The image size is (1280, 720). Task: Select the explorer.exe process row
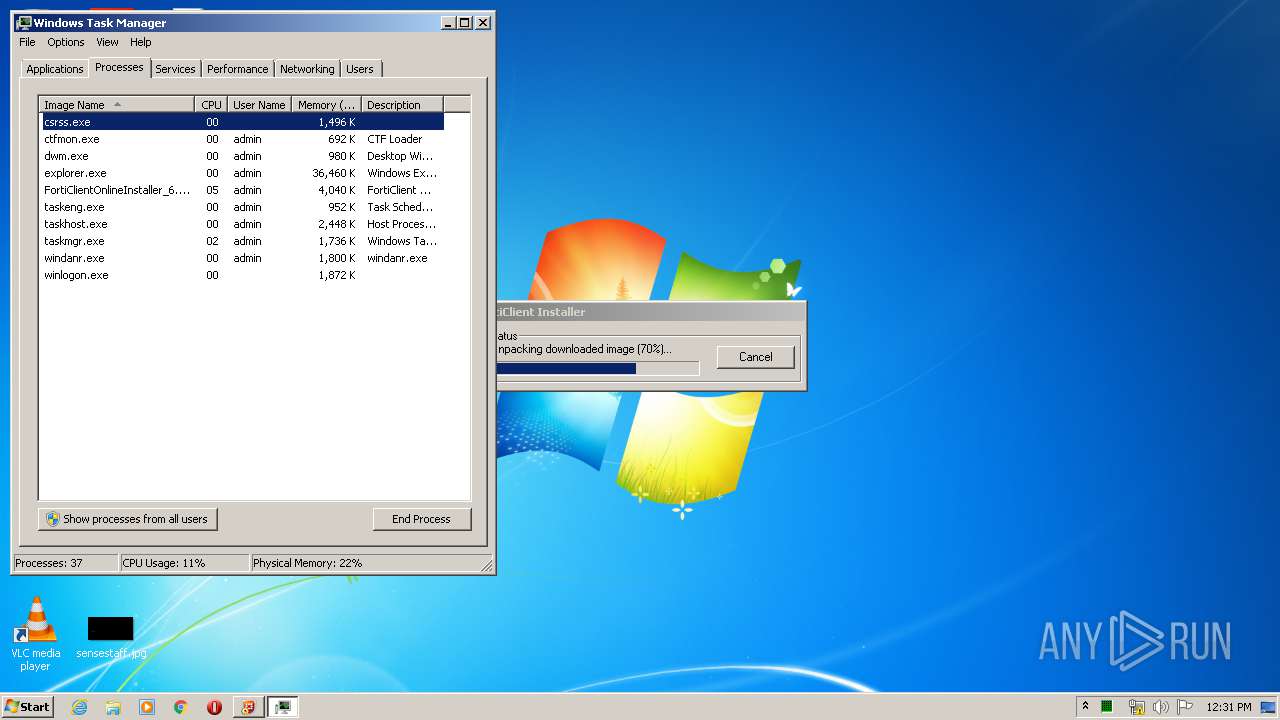pos(241,173)
